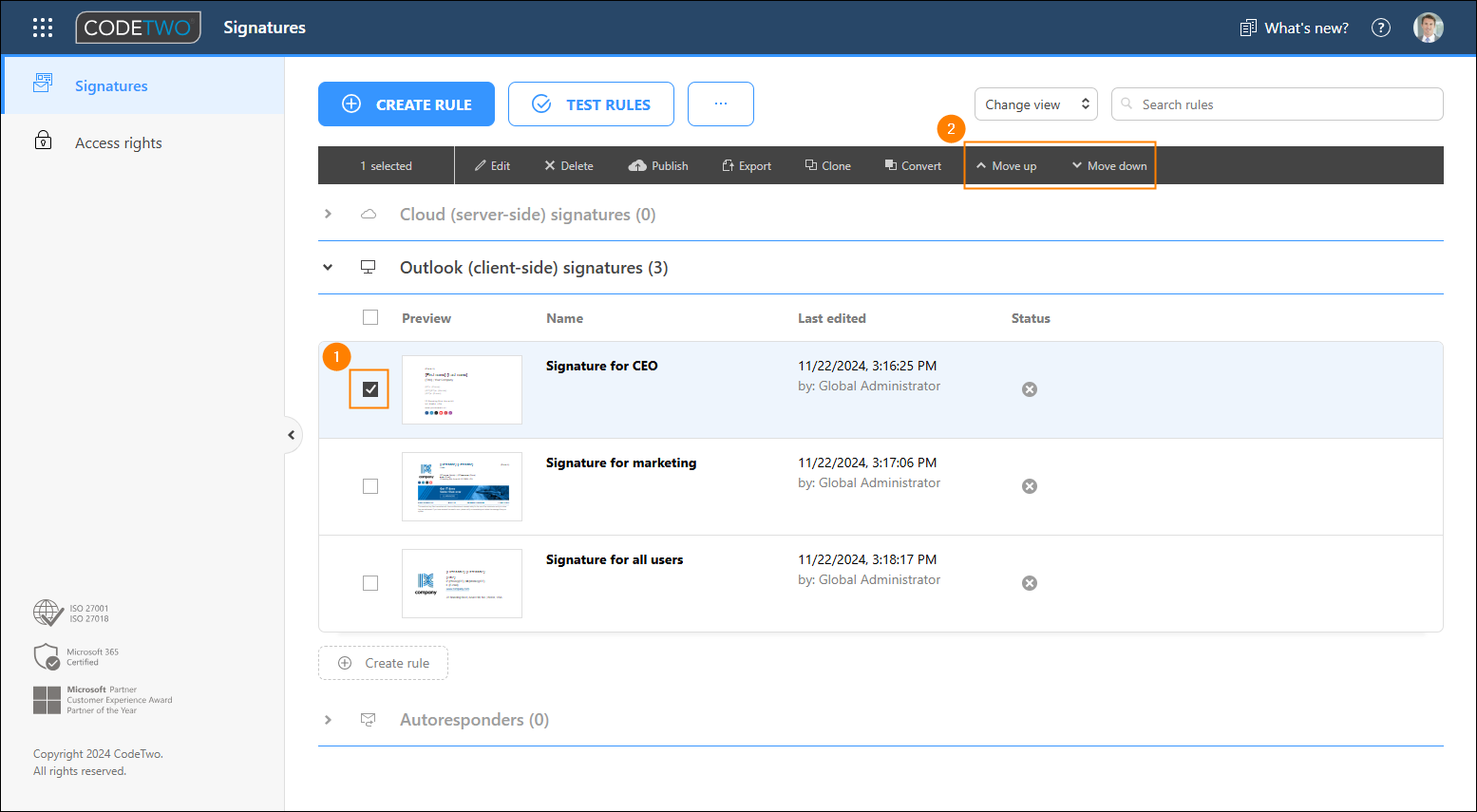Publish the selected signature

point(658,165)
